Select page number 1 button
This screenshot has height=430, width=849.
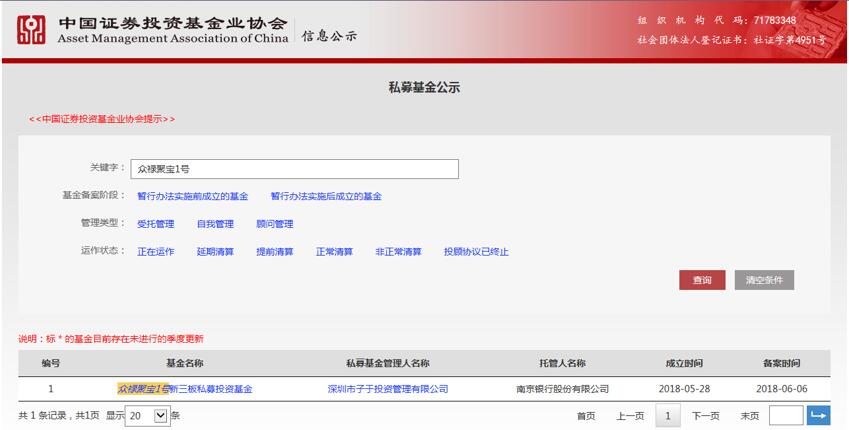click(x=668, y=416)
